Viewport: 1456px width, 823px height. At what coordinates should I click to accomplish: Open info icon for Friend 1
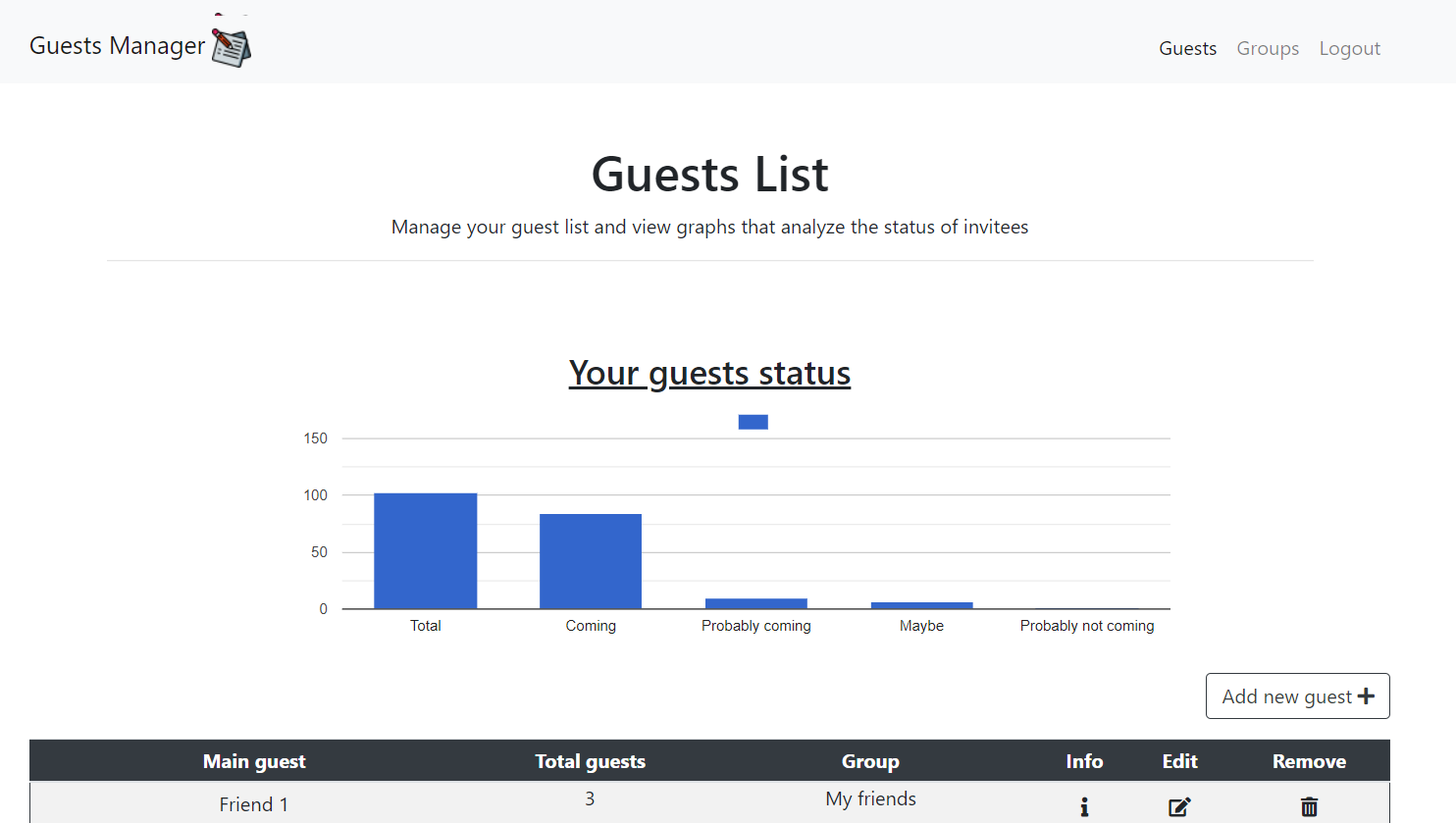[x=1084, y=806]
